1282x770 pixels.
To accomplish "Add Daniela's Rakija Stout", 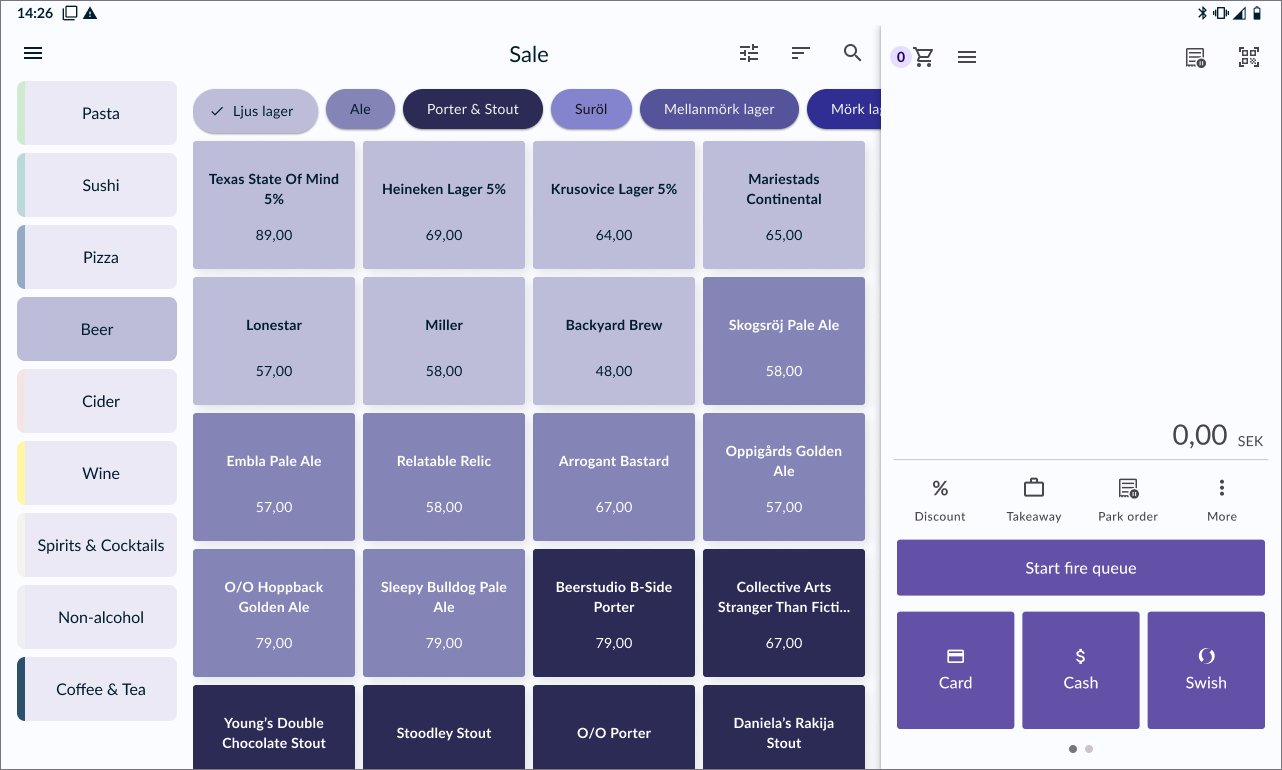I will click(784, 727).
